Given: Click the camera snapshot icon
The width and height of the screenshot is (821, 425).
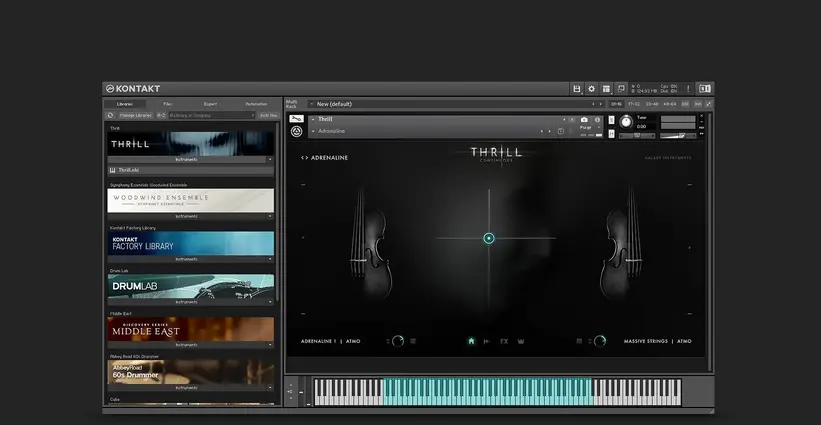Looking at the screenshot, I should pos(584,120).
